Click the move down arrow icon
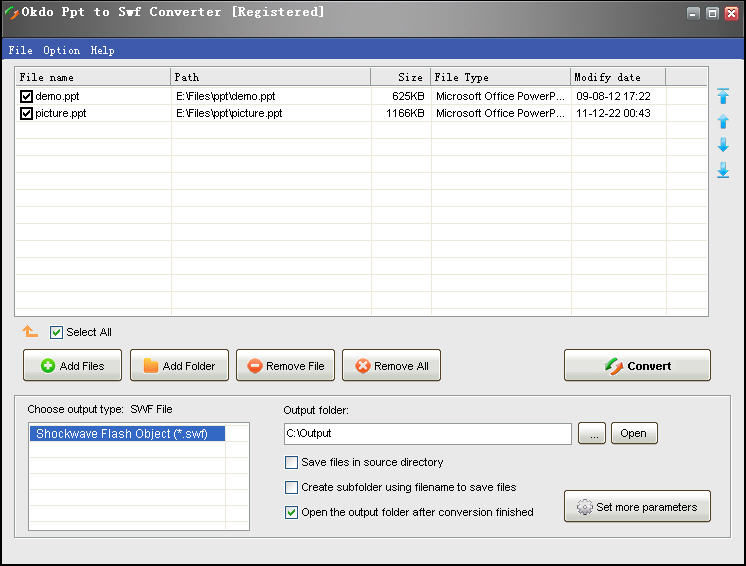 tap(723, 146)
